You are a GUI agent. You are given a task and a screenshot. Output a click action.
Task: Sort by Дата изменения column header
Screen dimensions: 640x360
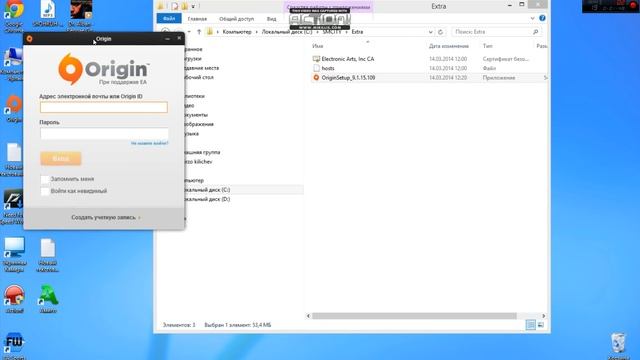click(x=449, y=46)
